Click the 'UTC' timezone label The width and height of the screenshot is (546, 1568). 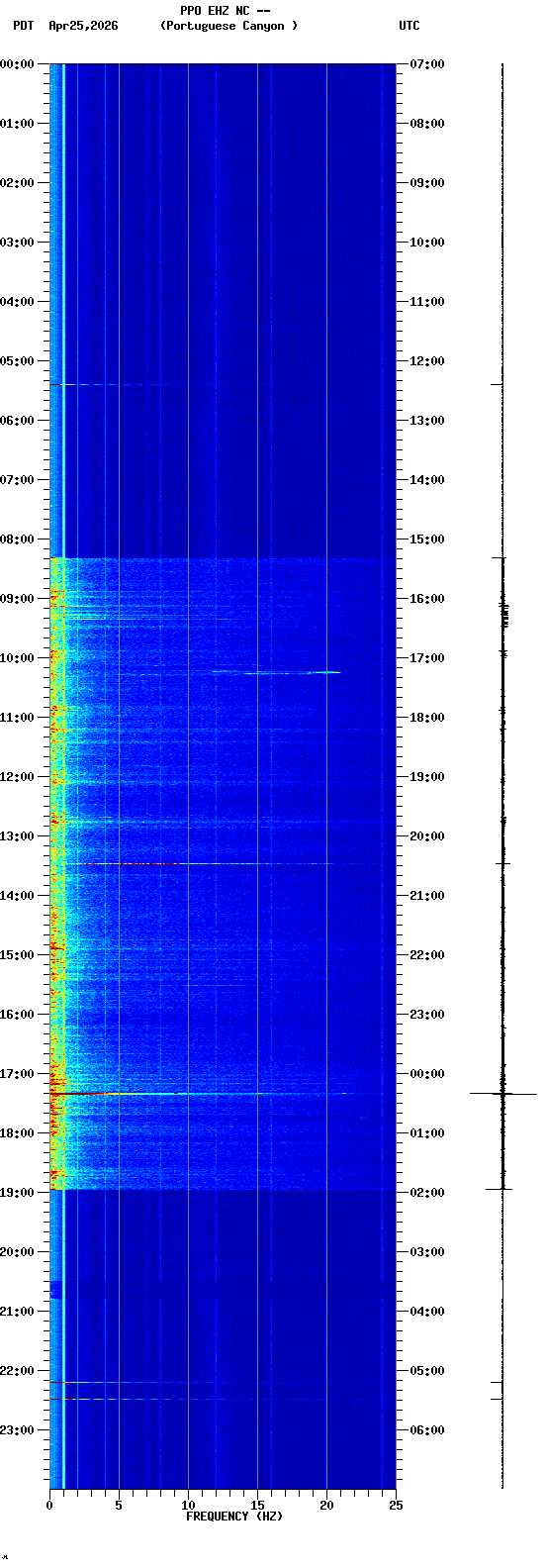409,26
